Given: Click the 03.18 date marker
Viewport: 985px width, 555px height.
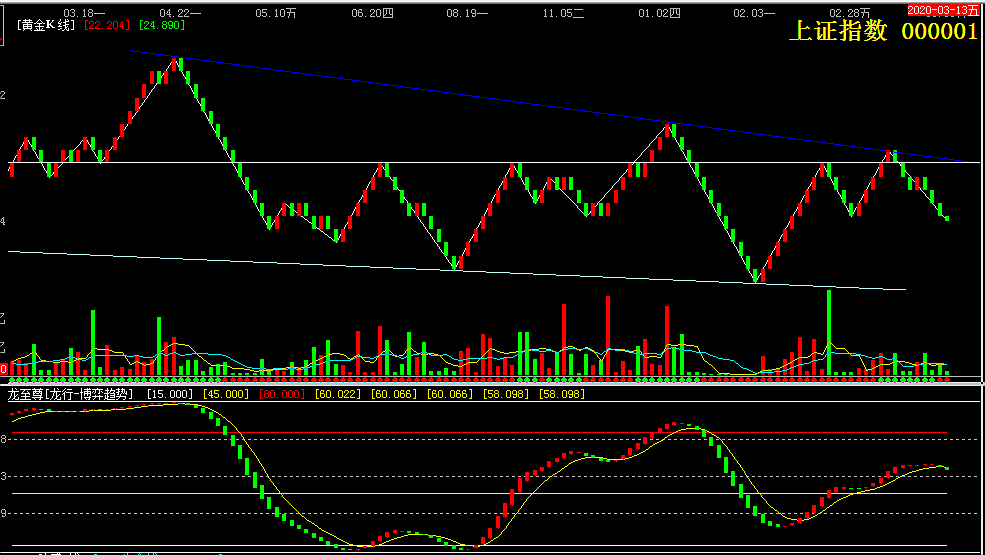Looking at the screenshot, I should coord(84,13).
